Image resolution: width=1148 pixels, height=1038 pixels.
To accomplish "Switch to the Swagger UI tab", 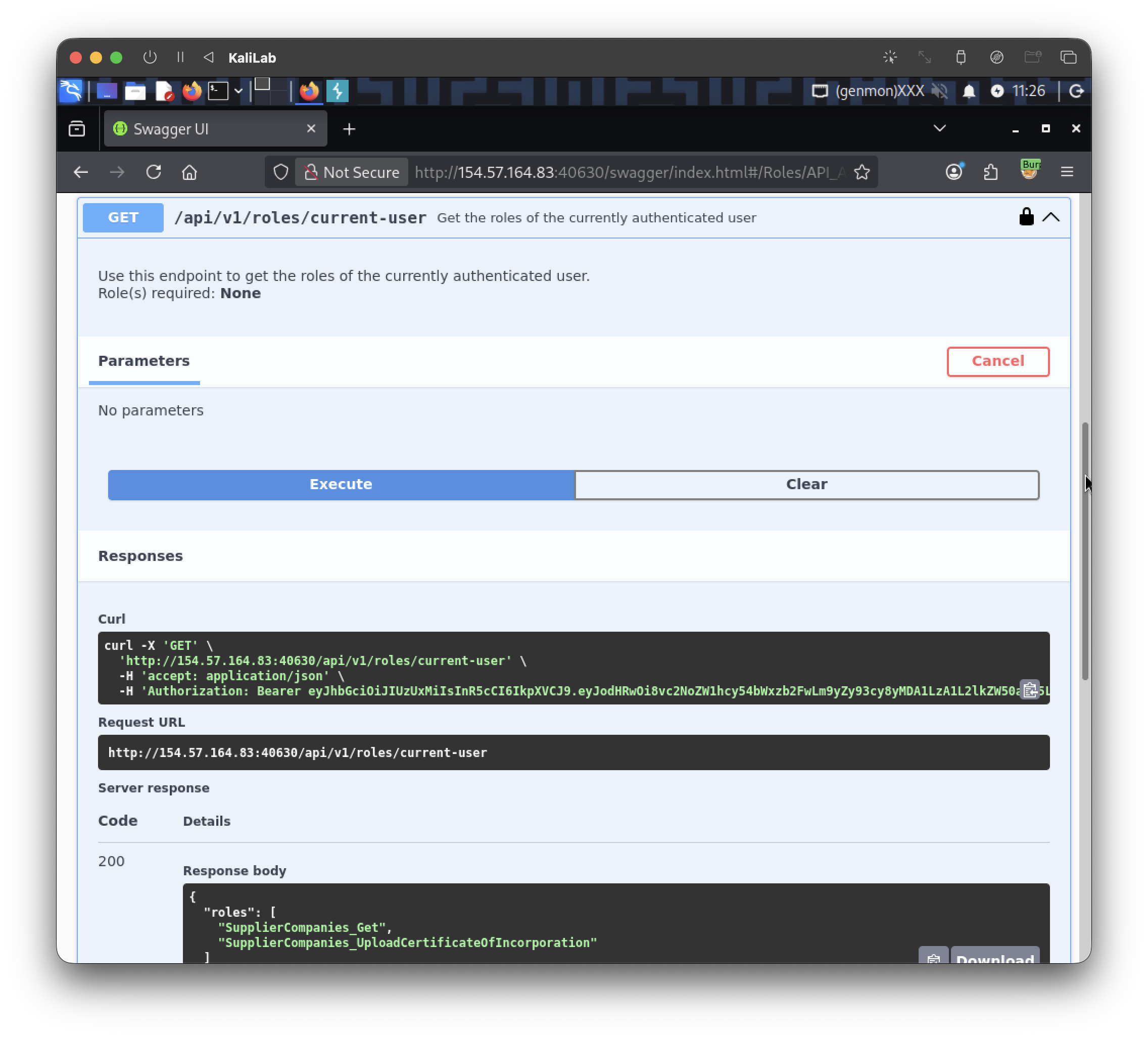I will click(x=215, y=129).
